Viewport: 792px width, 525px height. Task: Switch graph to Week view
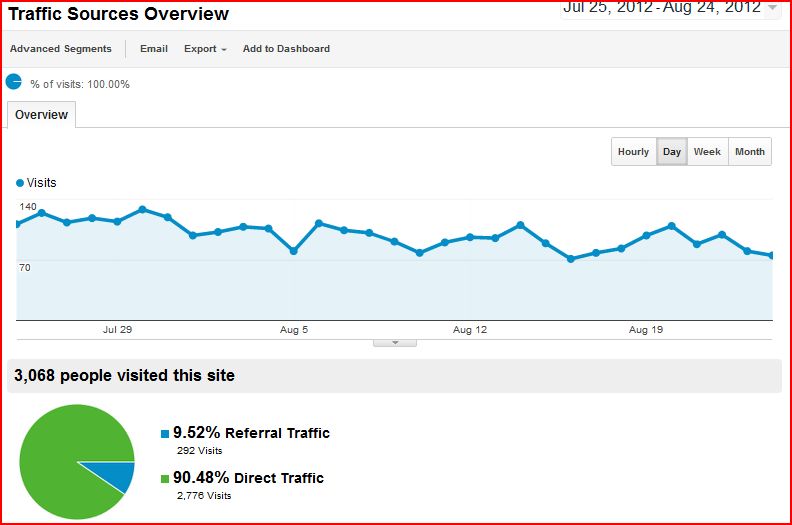pos(707,152)
